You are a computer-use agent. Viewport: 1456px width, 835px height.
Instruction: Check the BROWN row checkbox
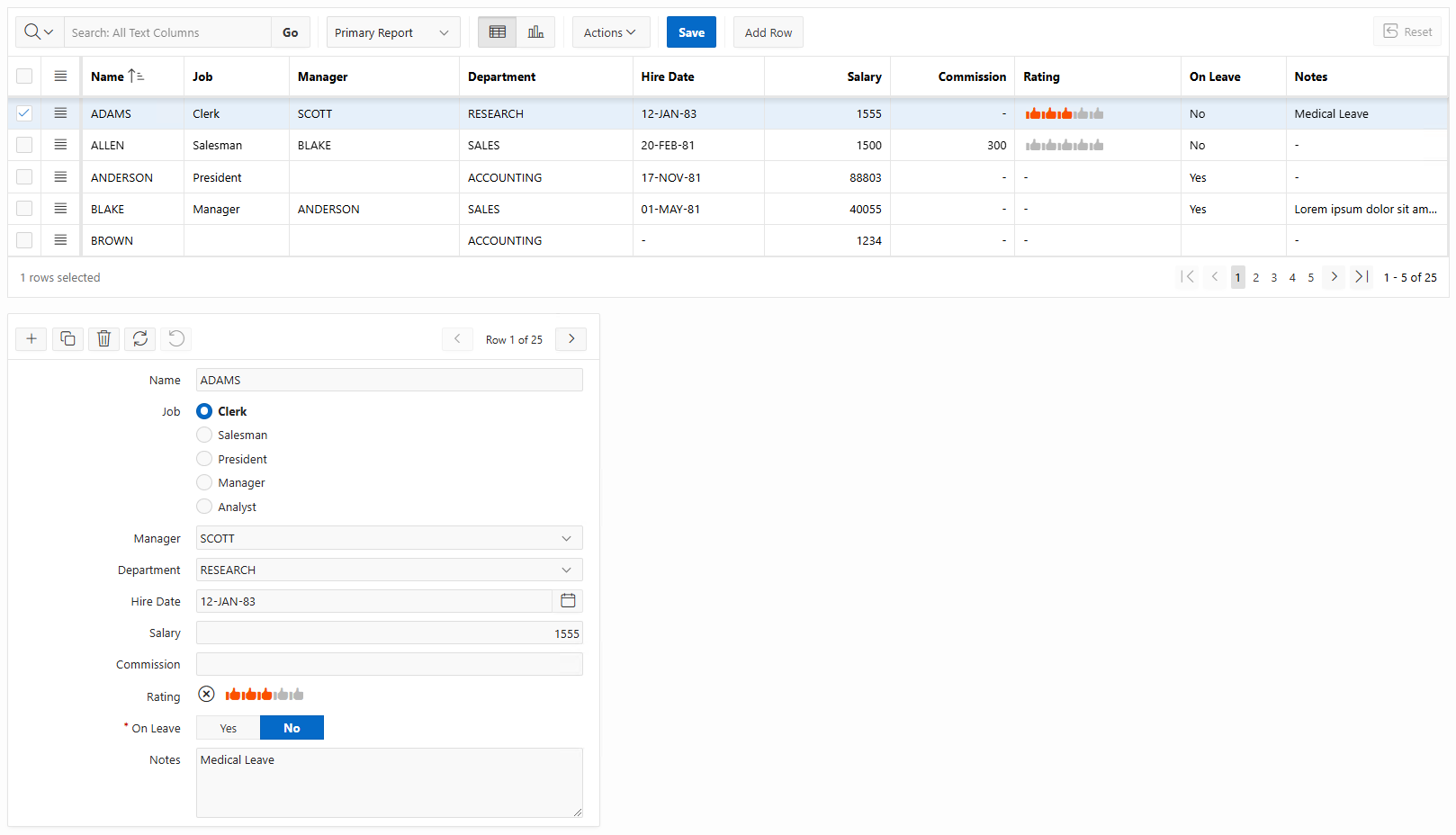tap(24, 240)
